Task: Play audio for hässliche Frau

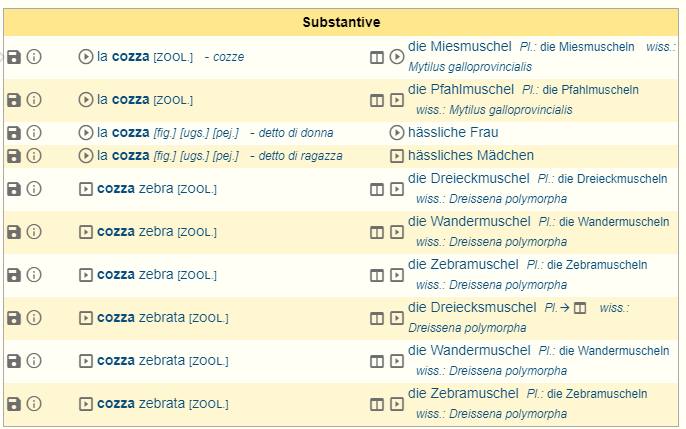Action: (x=397, y=133)
